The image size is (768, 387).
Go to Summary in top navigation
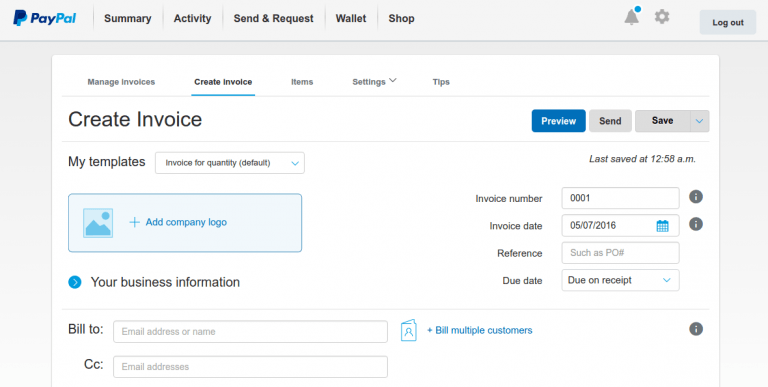tap(127, 19)
